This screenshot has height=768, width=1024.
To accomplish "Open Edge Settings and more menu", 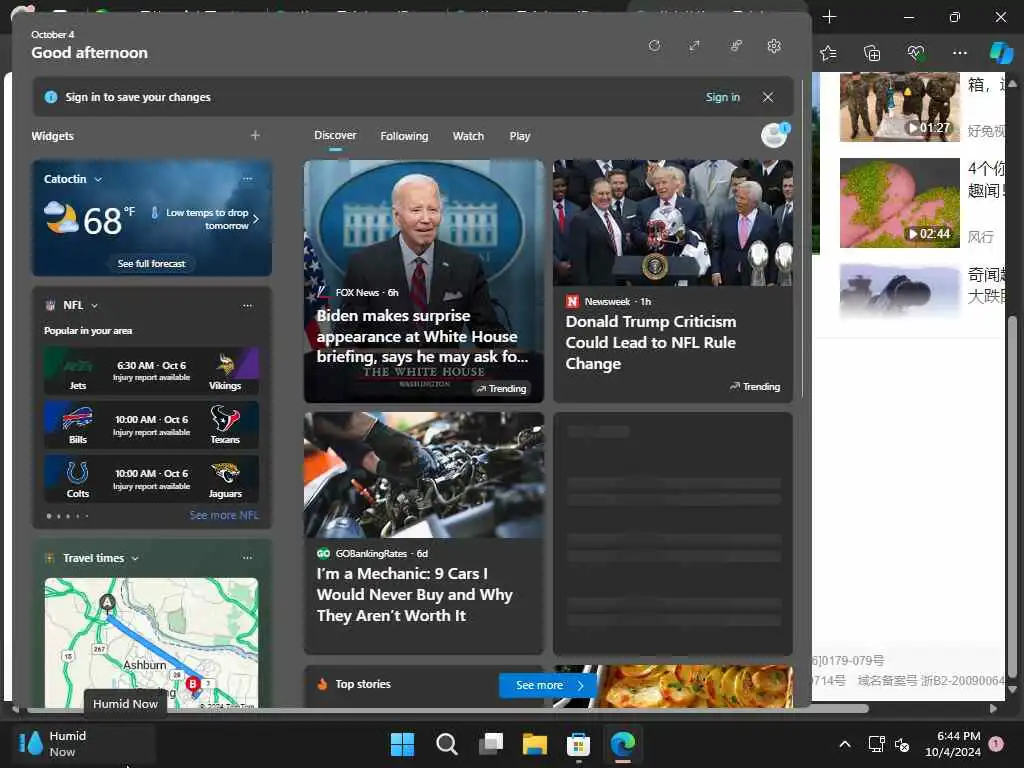I will (x=959, y=53).
